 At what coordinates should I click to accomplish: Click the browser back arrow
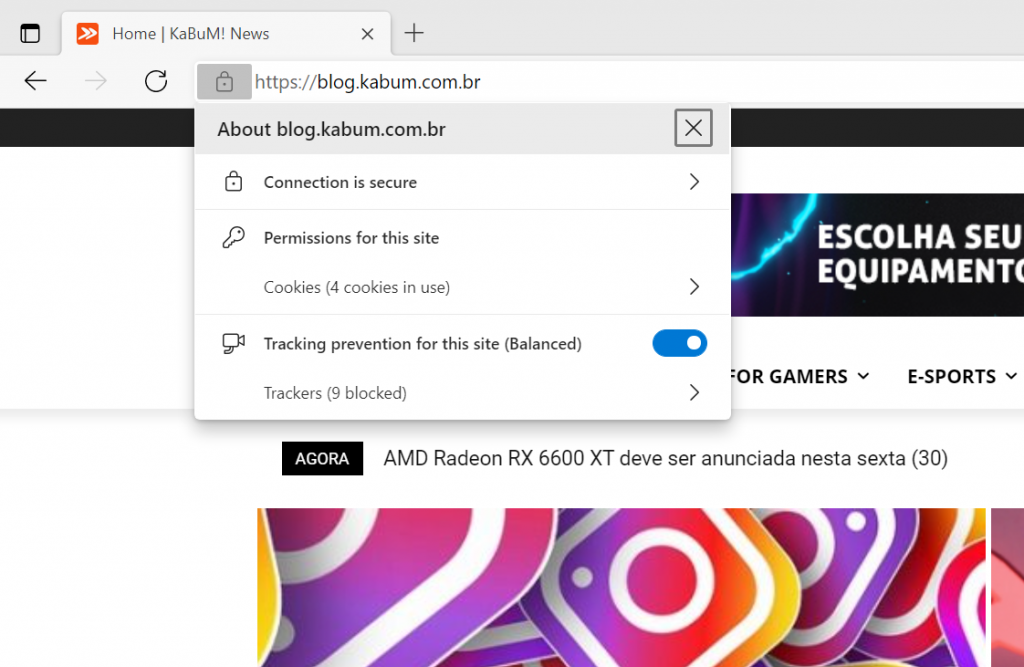click(x=36, y=82)
